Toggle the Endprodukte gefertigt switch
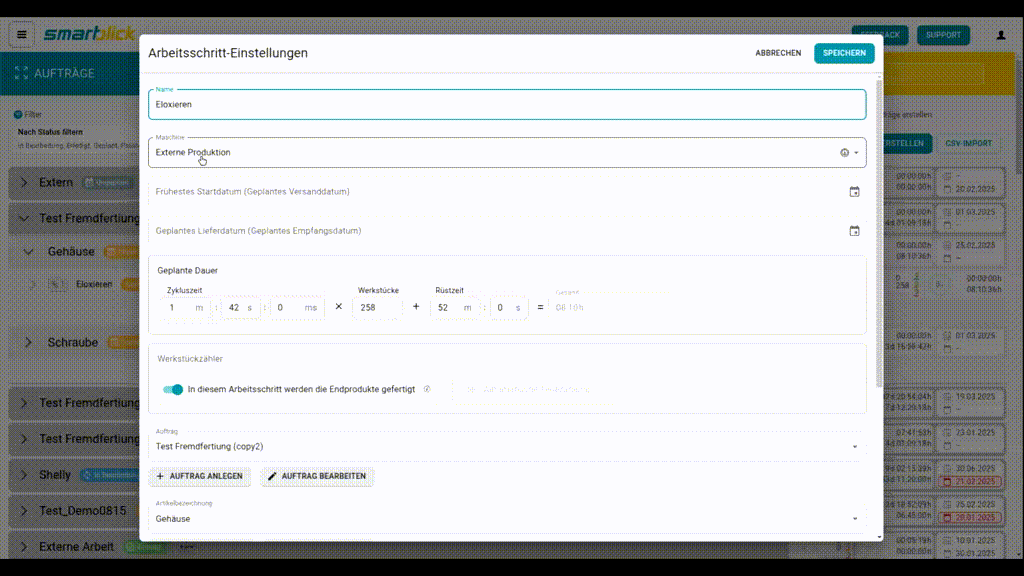Viewport: 1024px width, 576px height. tap(173, 389)
